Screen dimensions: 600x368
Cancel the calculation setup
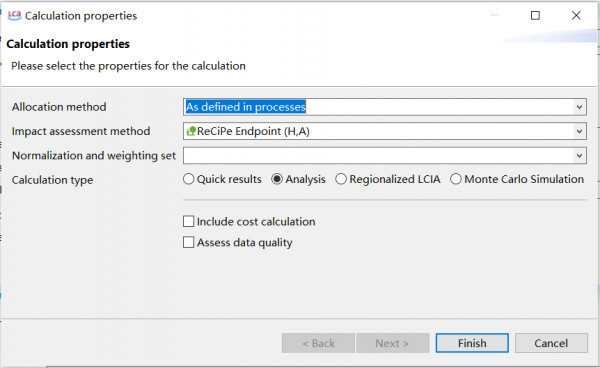point(551,343)
